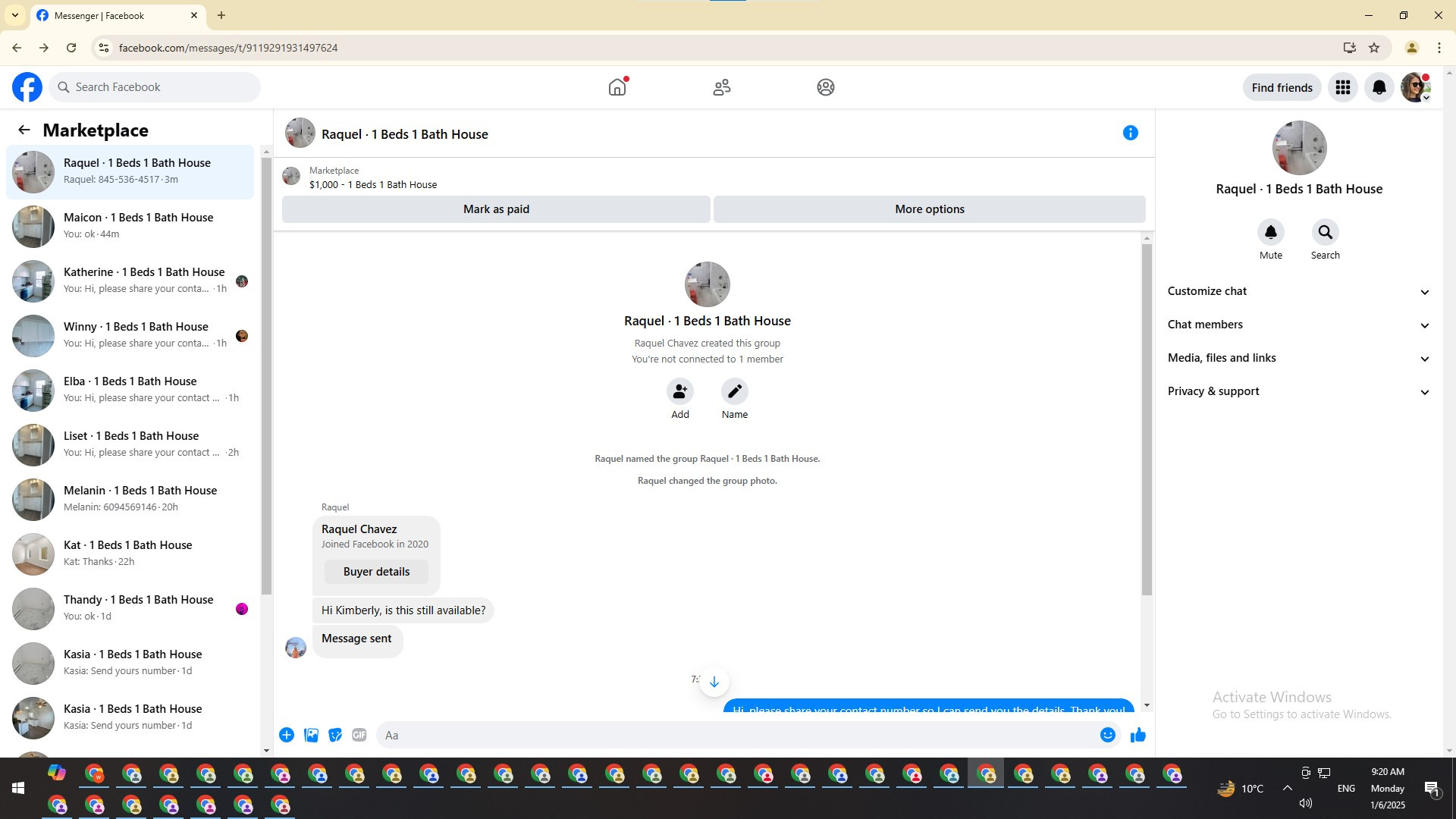Expand Media, files and links
The width and height of the screenshot is (1456, 819).
[x=1298, y=358]
